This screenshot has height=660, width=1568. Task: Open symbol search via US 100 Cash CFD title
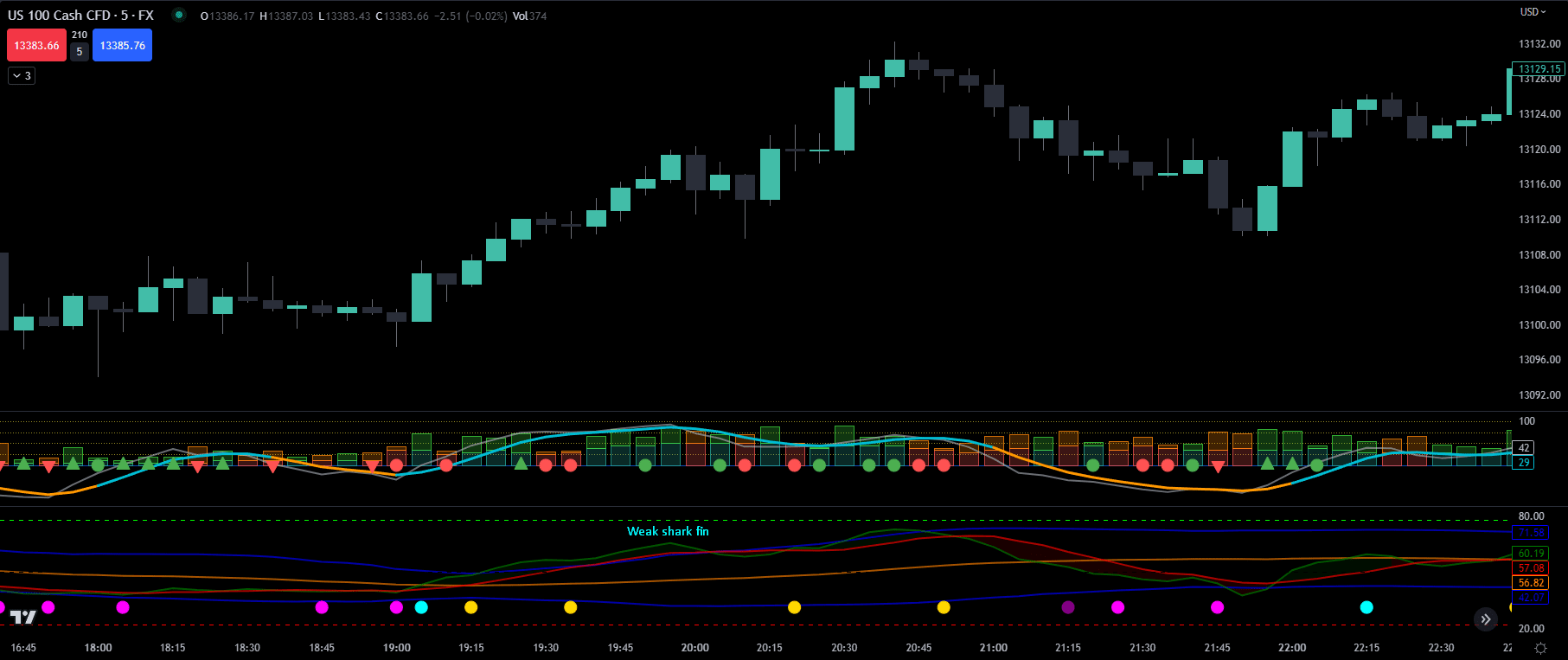tap(80, 15)
